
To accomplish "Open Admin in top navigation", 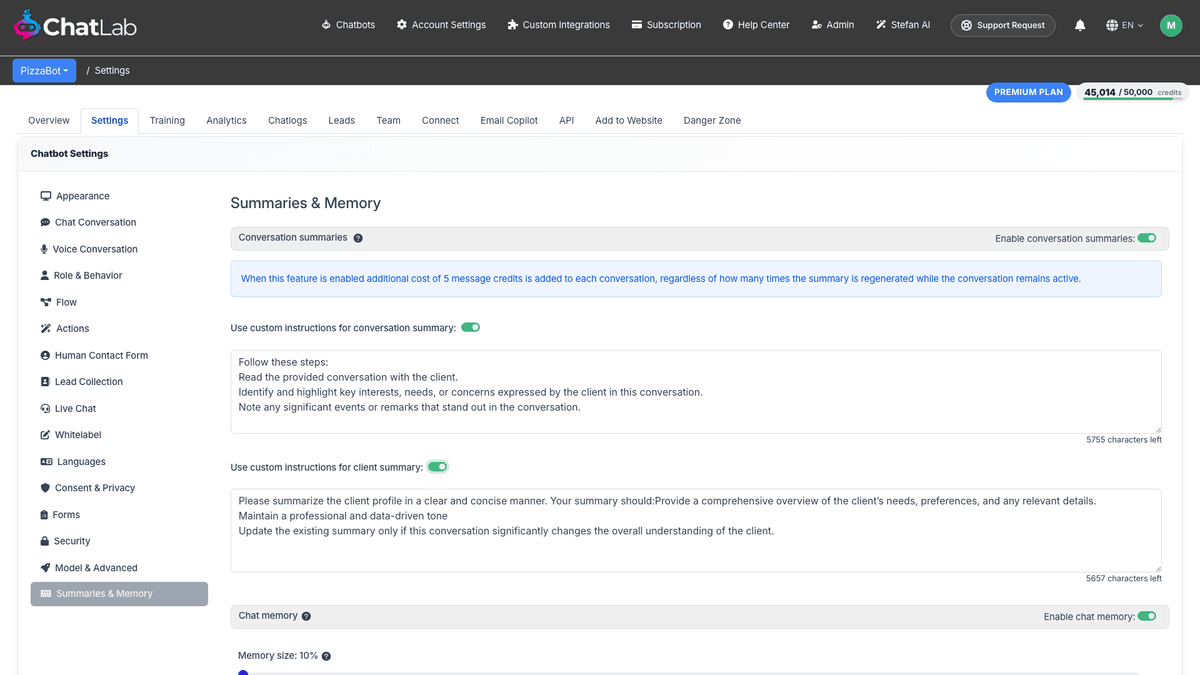I will [833, 25].
